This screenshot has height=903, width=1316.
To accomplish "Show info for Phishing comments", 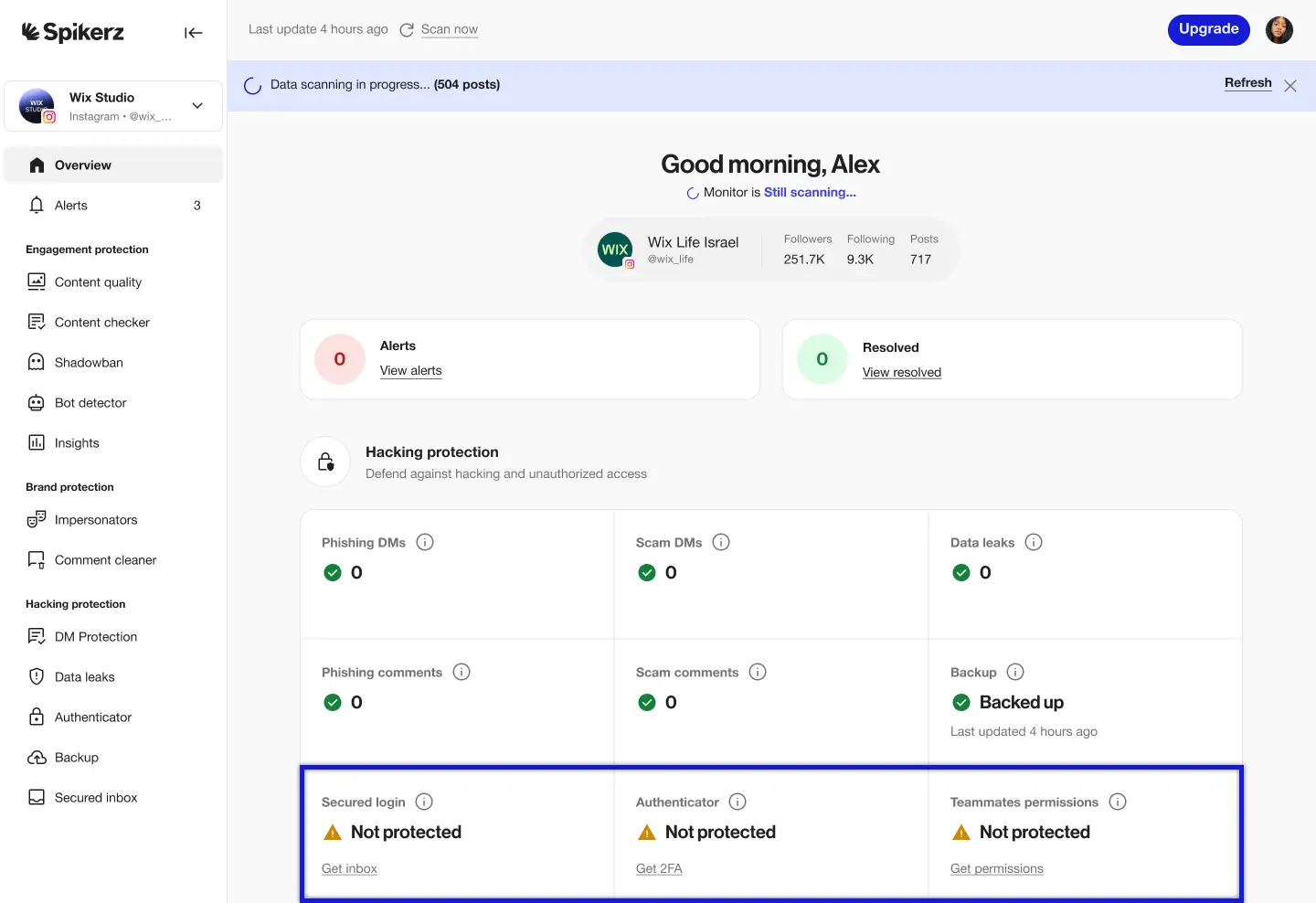I will coord(462,672).
